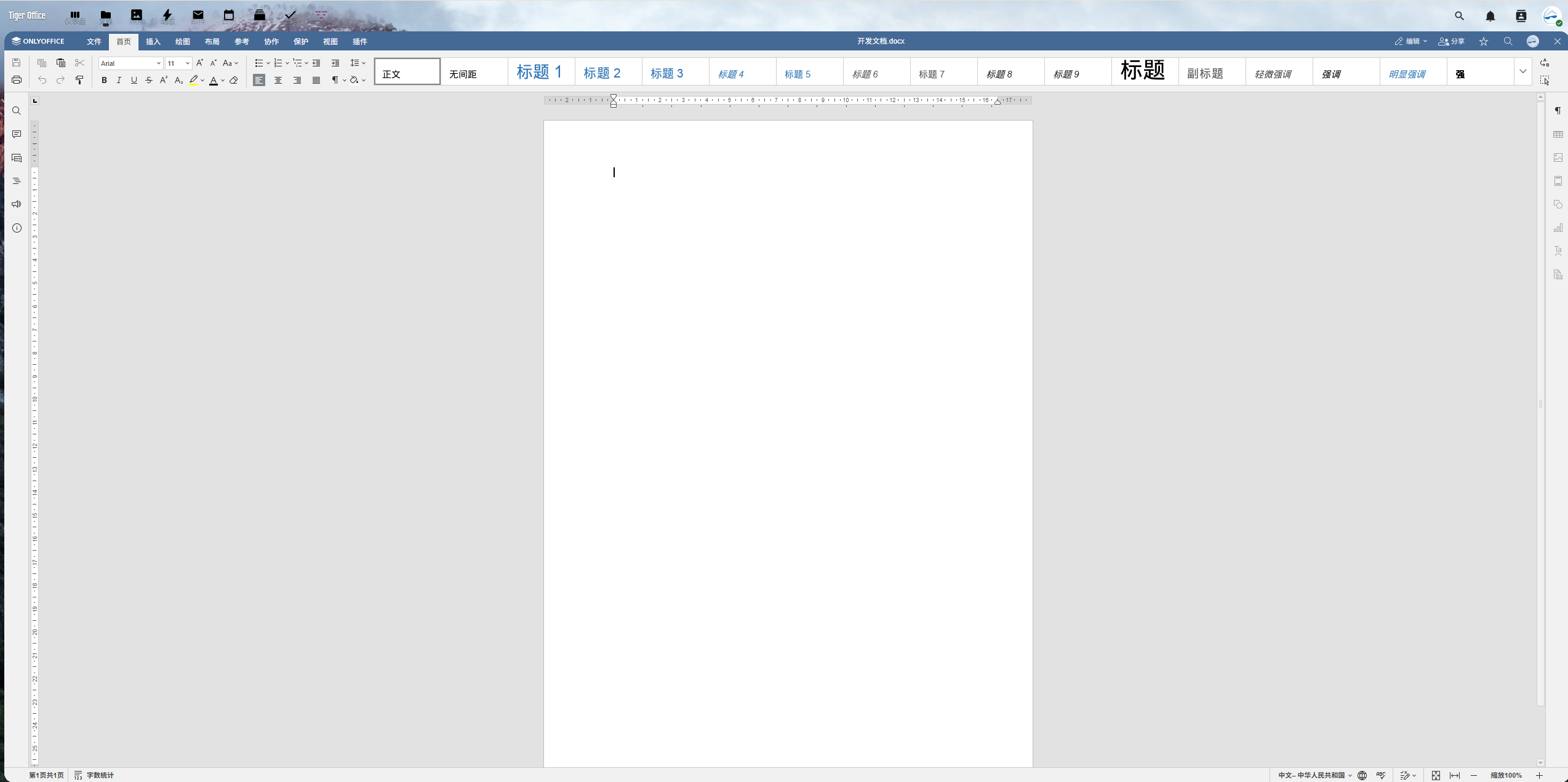Apply the 标题 1 heading style
This screenshot has height=782, width=1568.
pyautogui.click(x=540, y=72)
